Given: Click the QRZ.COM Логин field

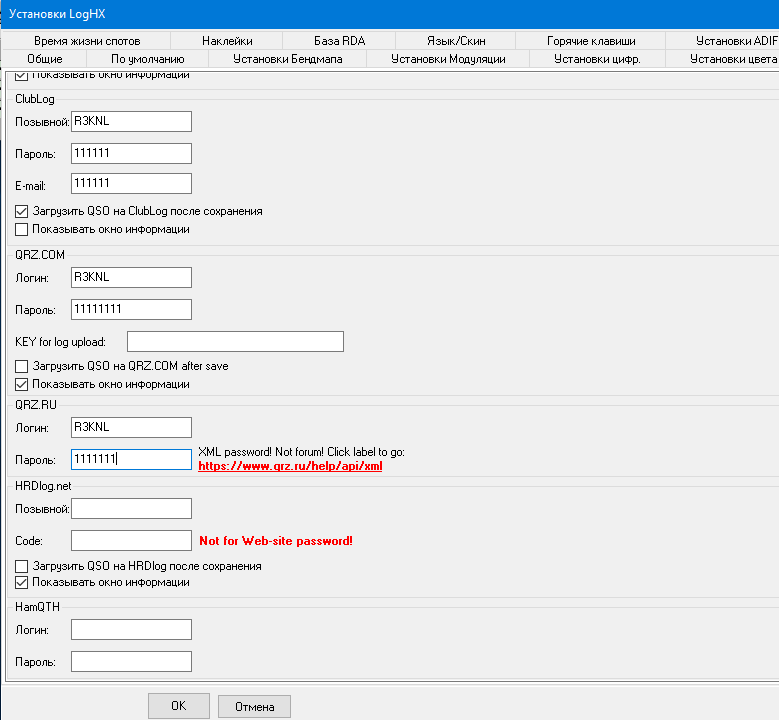Looking at the screenshot, I should (131, 277).
